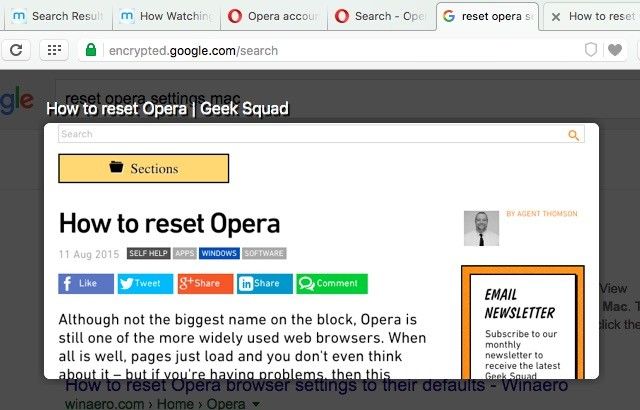This screenshot has width=640, height=410.
Task: Share on Google Plus
Action: (x=205, y=284)
